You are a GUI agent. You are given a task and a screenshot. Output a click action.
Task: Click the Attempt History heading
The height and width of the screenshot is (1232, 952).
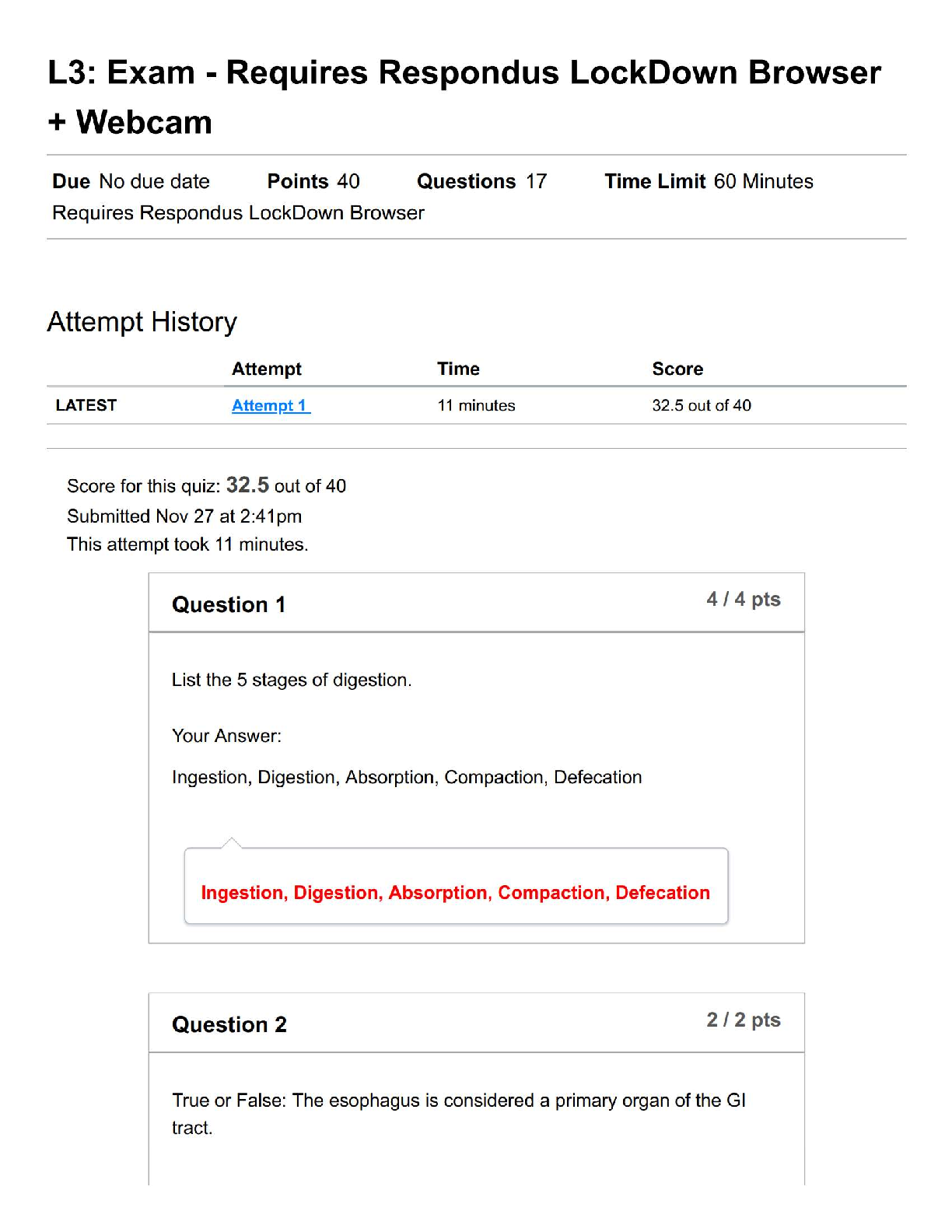[x=142, y=322]
